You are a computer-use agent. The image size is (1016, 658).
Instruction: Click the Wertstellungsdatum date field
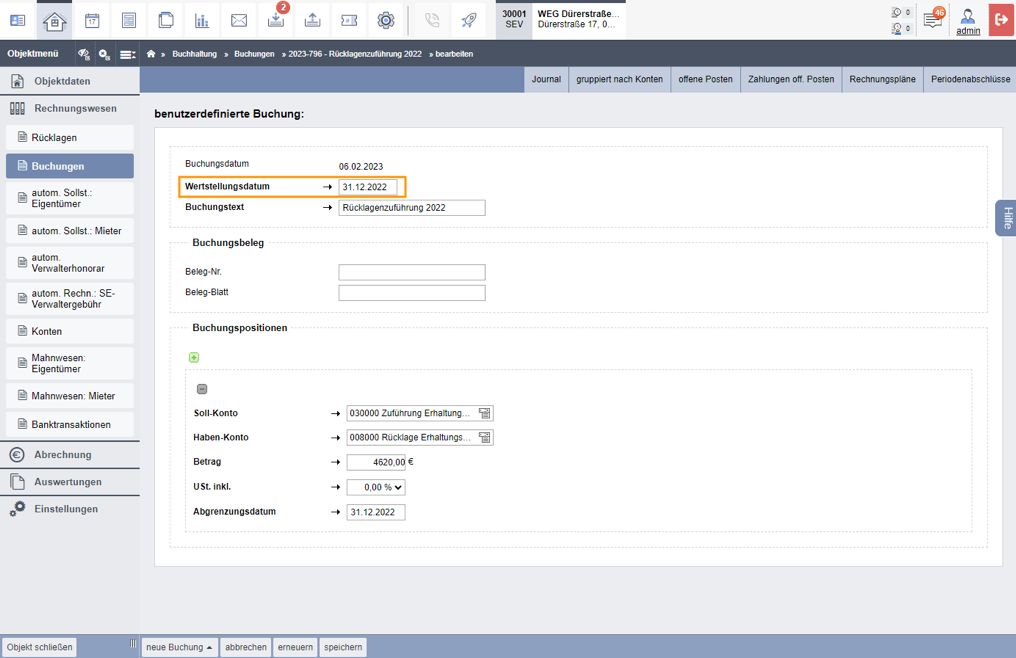[x=367, y=187]
